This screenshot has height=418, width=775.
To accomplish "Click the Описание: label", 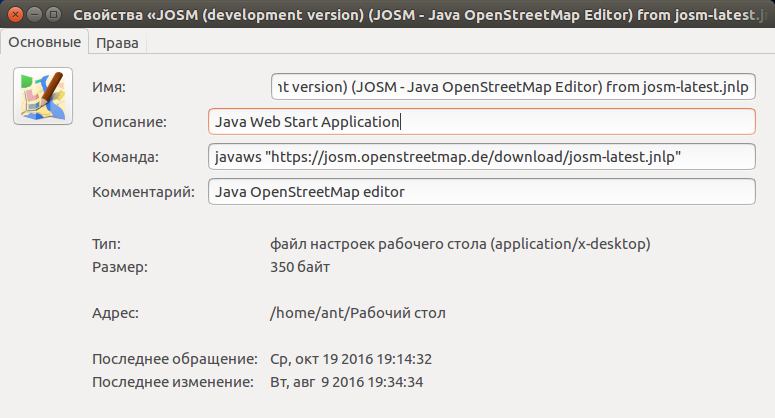I will [129, 122].
